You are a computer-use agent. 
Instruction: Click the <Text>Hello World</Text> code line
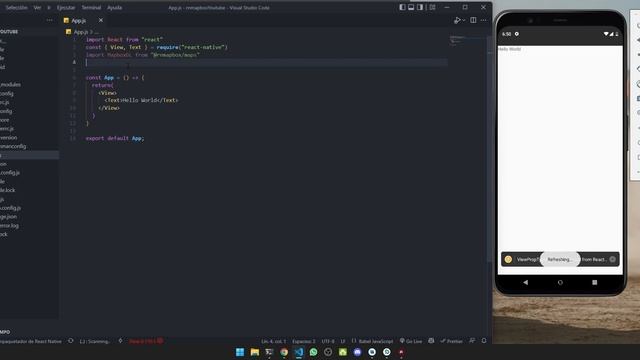141,100
